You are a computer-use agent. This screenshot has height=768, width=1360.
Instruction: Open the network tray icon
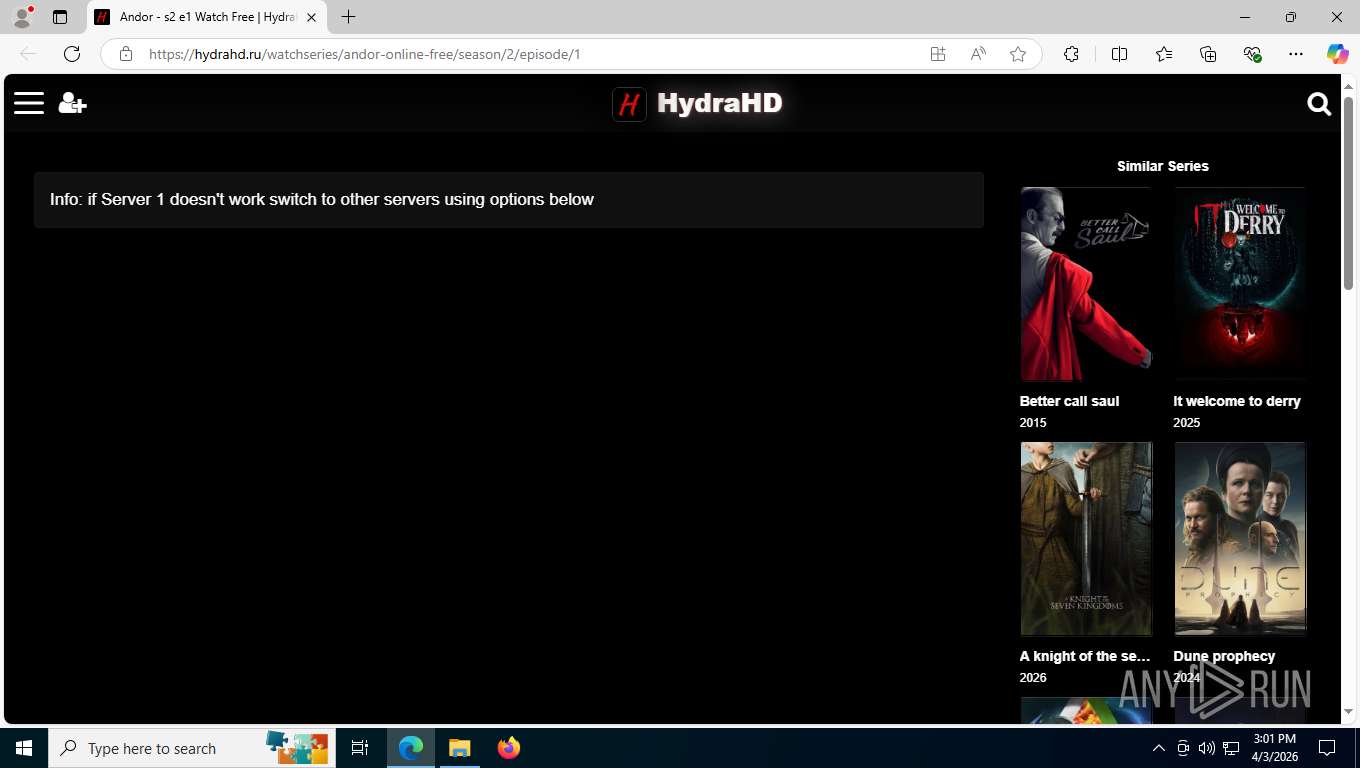coord(1231,748)
